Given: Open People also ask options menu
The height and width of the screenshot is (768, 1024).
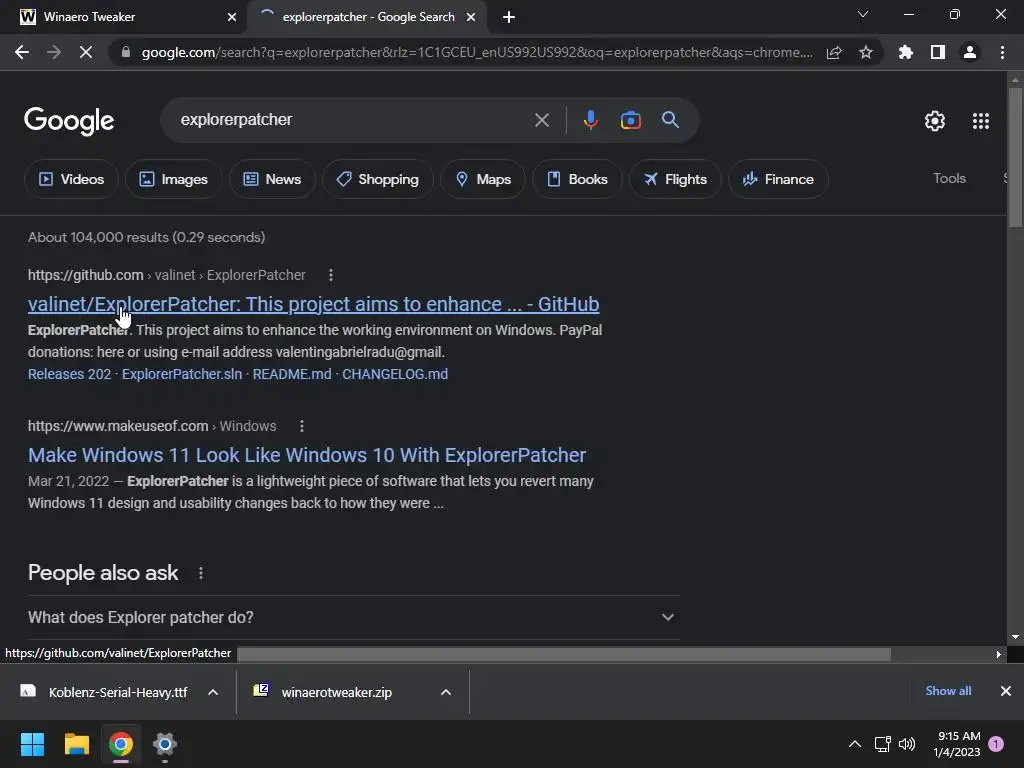Looking at the screenshot, I should [x=200, y=573].
